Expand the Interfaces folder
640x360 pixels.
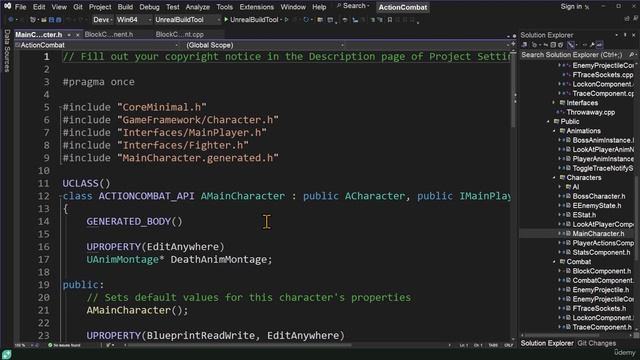tap(554, 103)
